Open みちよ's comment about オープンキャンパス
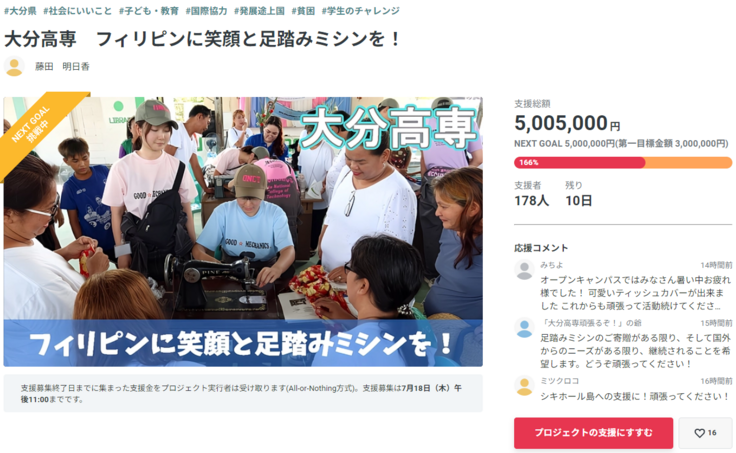Viewport: 736px width, 453px height. tap(636, 293)
